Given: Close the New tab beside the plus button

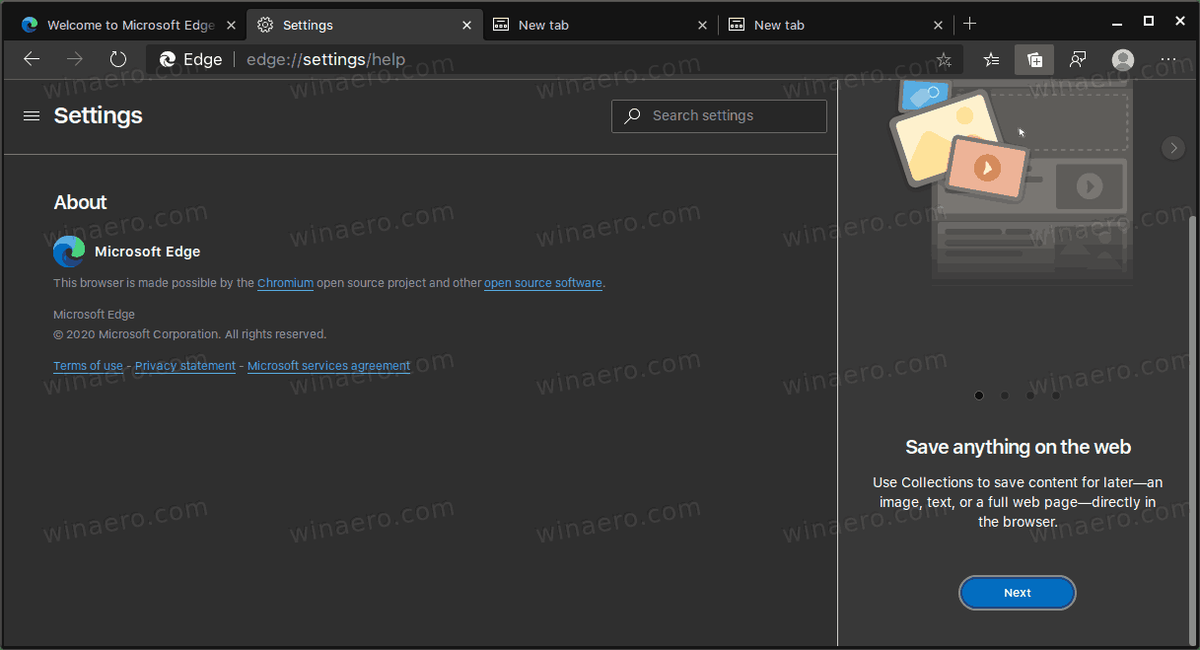Looking at the screenshot, I should [x=938, y=25].
